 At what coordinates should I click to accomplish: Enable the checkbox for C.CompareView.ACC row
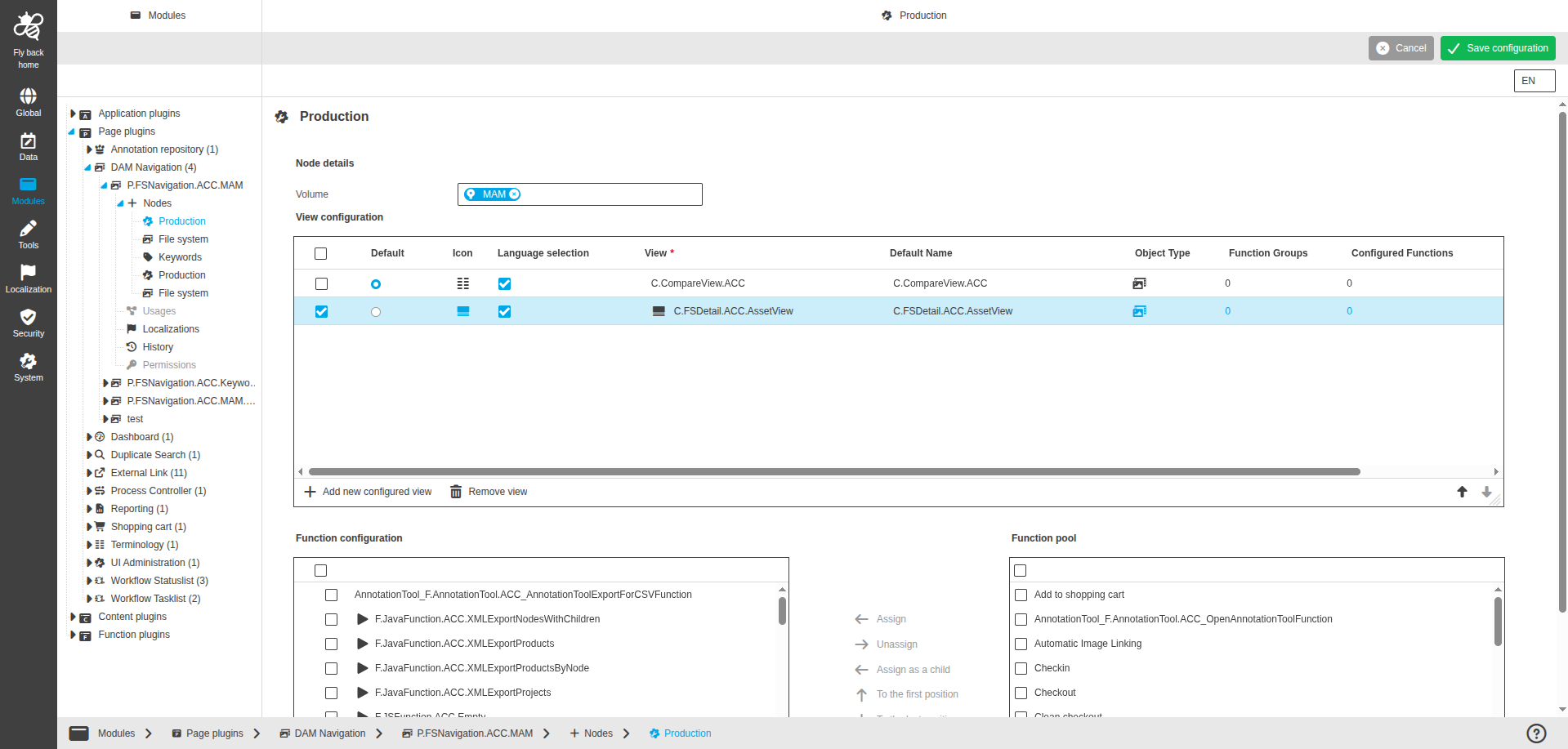coord(321,283)
